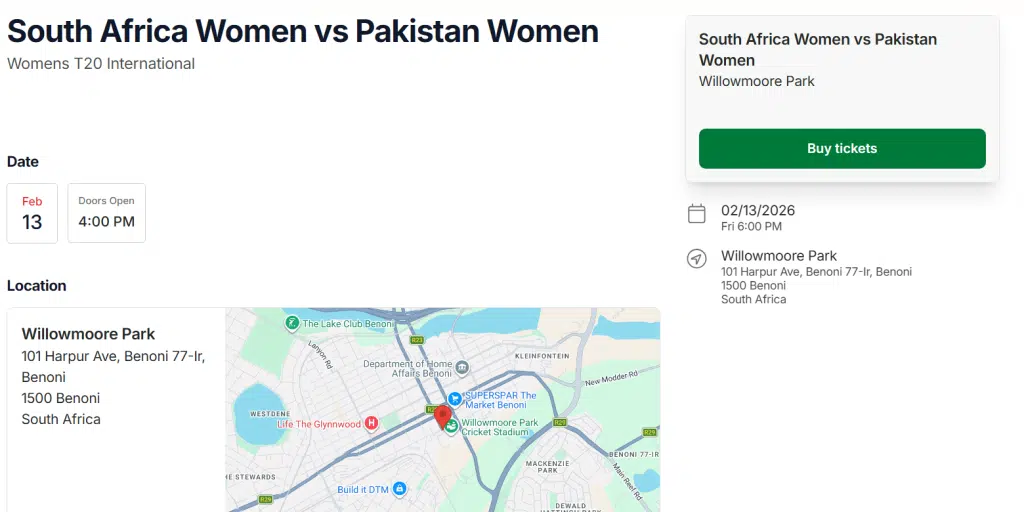Click the Willowmoore Park venue name in sidebar
The image size is (1024, 512).
(779, 256)
